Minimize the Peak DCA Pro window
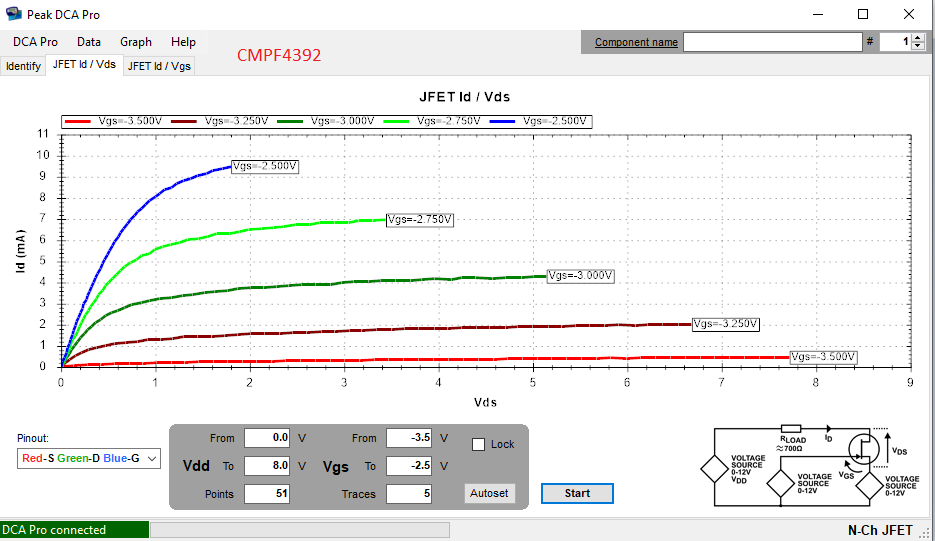 pos(818,14)
